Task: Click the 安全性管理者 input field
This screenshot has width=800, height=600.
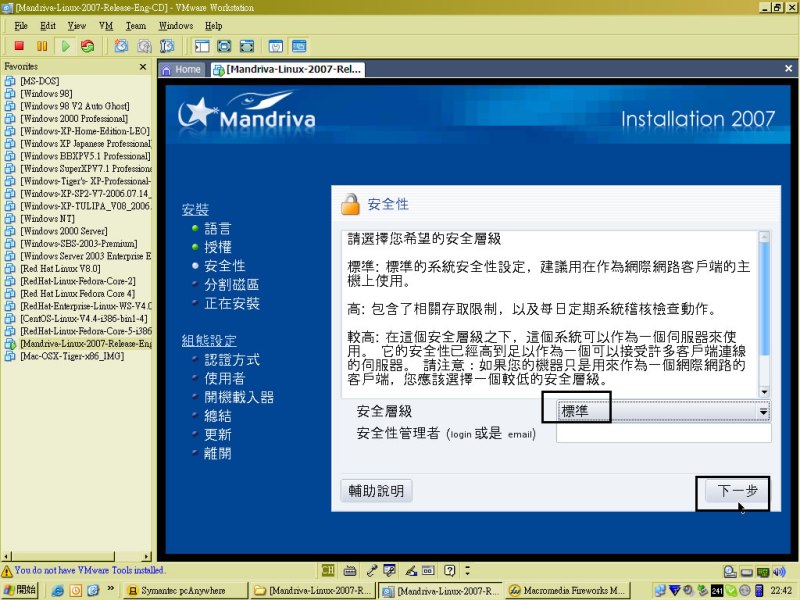Action: click(663, 434)
